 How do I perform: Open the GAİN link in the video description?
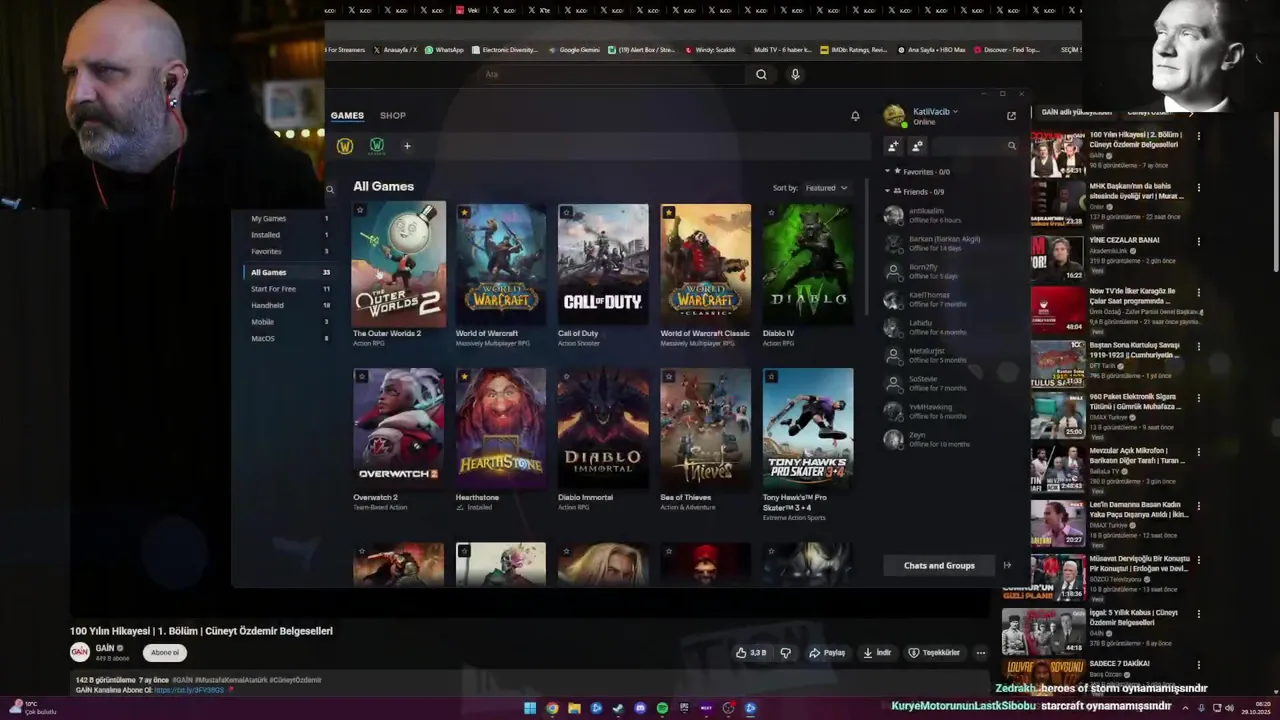point(189,690)
